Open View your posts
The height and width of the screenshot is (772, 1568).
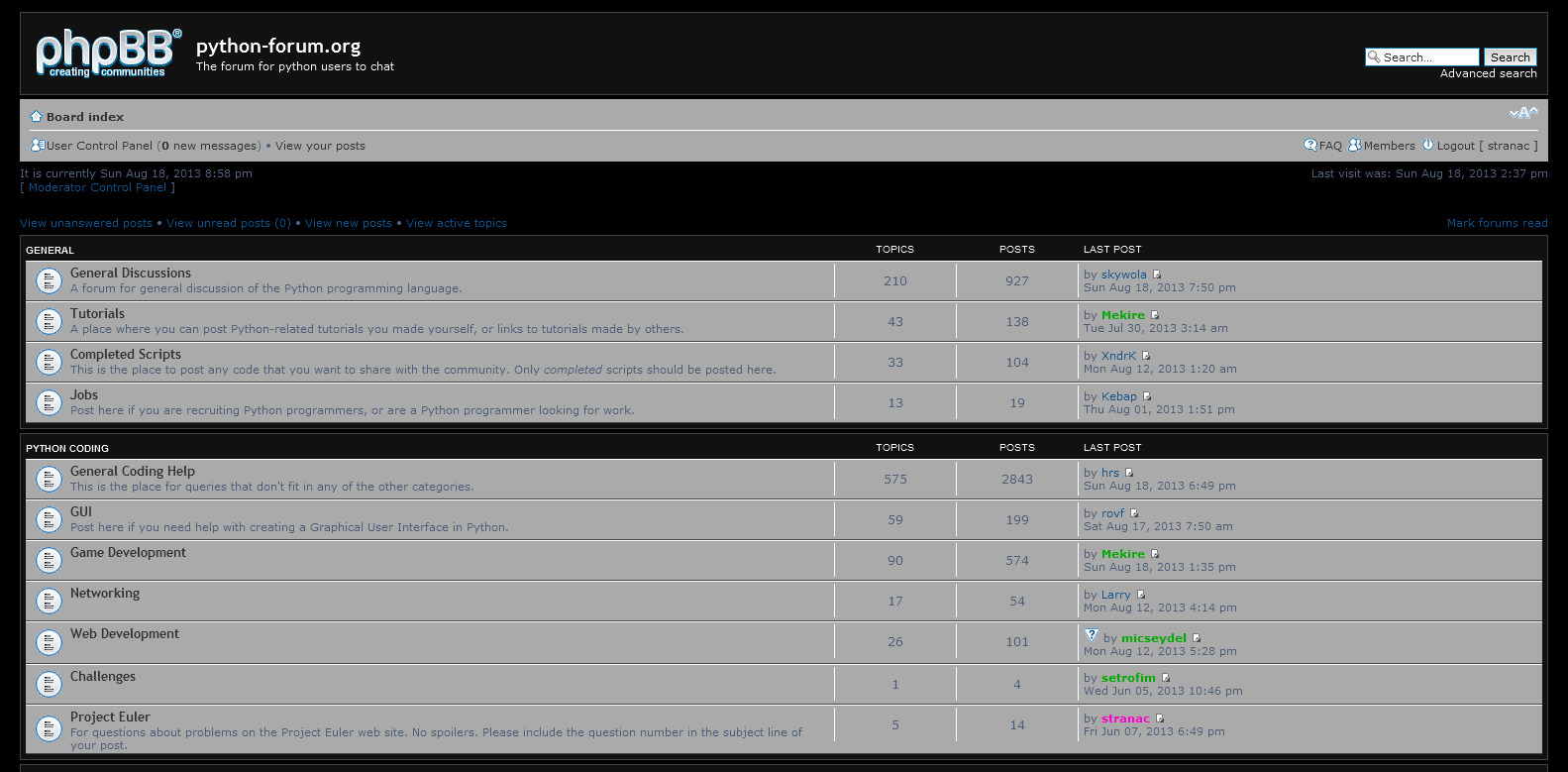(x=320, y=146)
